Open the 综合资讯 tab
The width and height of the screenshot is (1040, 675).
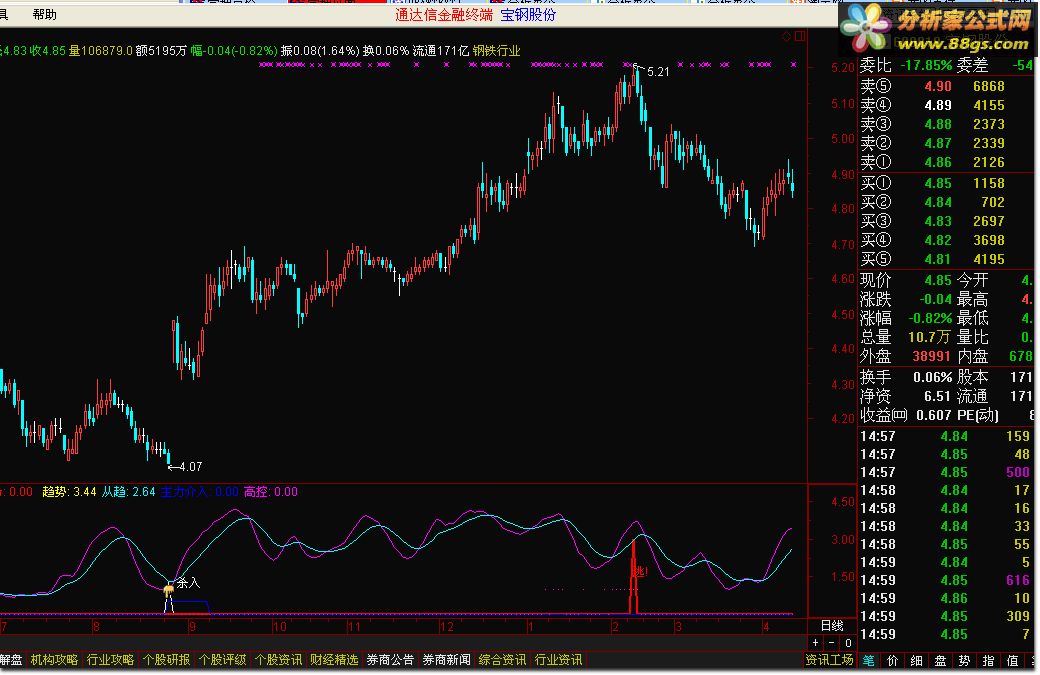tap(502, 660)
